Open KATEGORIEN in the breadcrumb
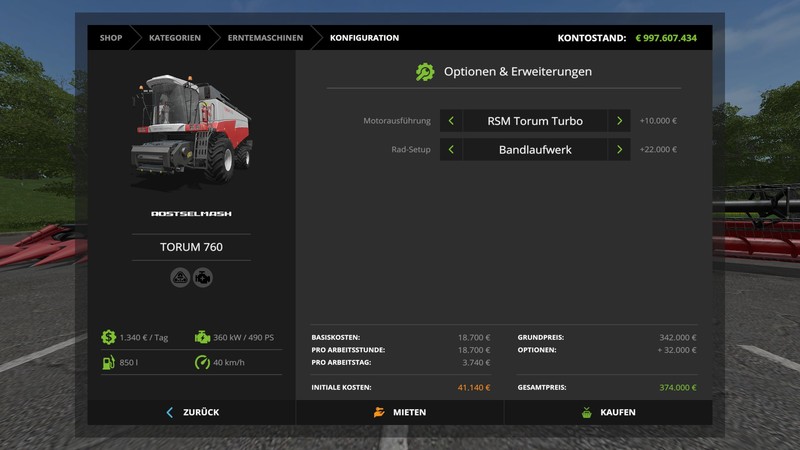Screen dimensions: 800x450 point(174,38)
